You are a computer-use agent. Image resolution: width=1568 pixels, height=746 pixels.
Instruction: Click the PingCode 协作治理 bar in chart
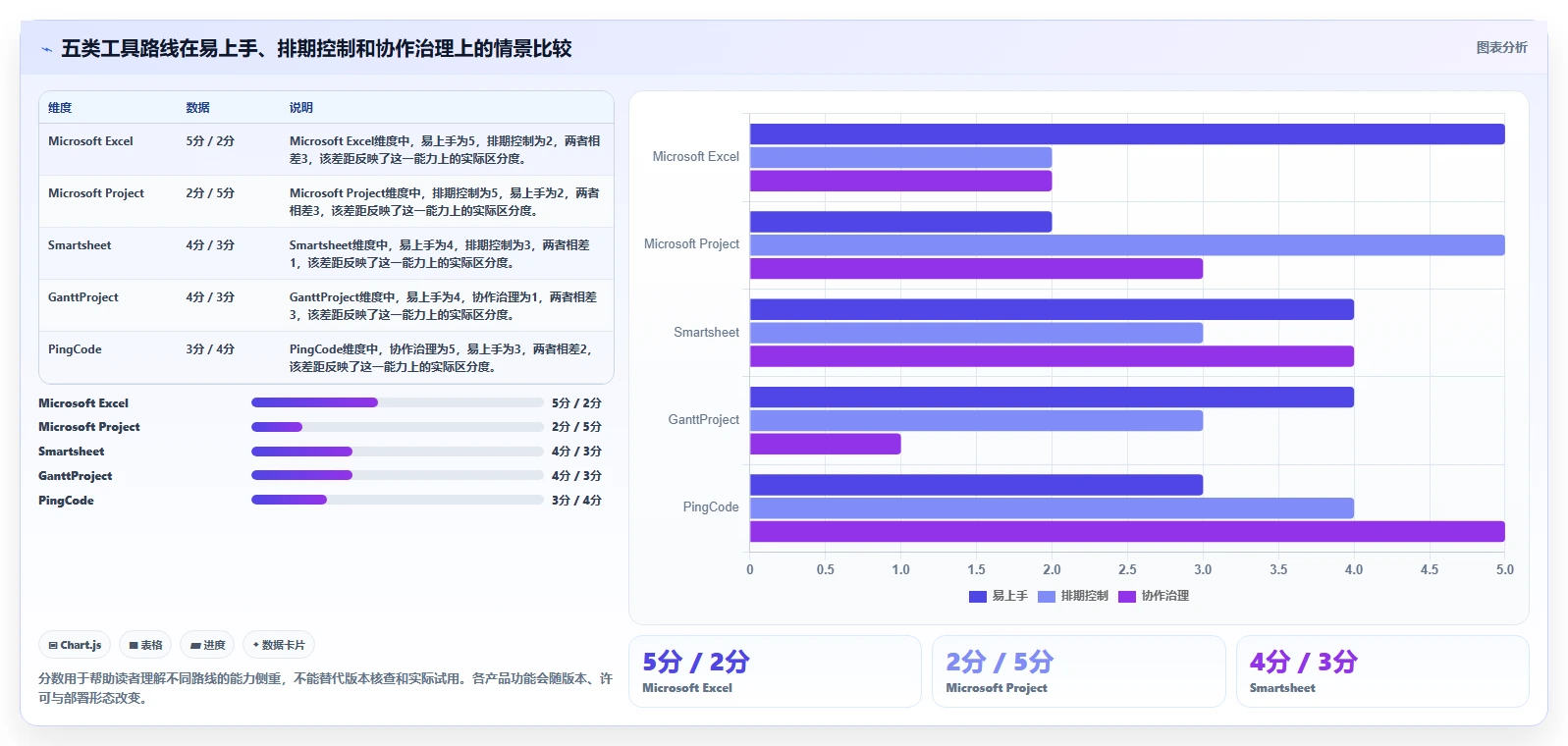(1127, 532)
